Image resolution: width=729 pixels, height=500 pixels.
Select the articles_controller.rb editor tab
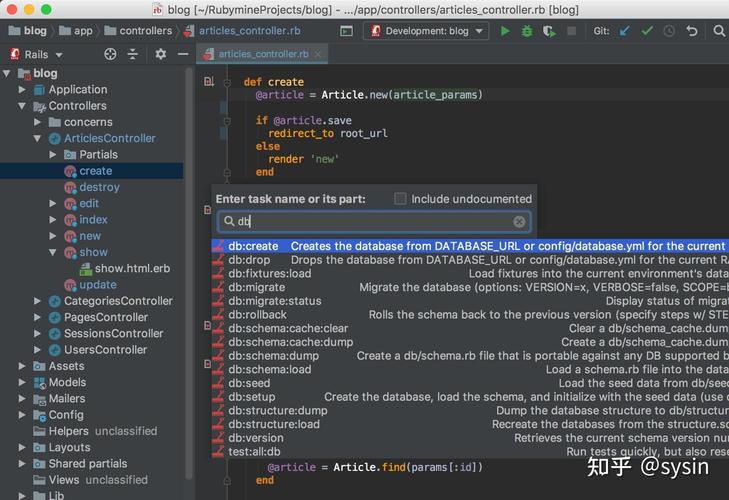pos(263,54)
